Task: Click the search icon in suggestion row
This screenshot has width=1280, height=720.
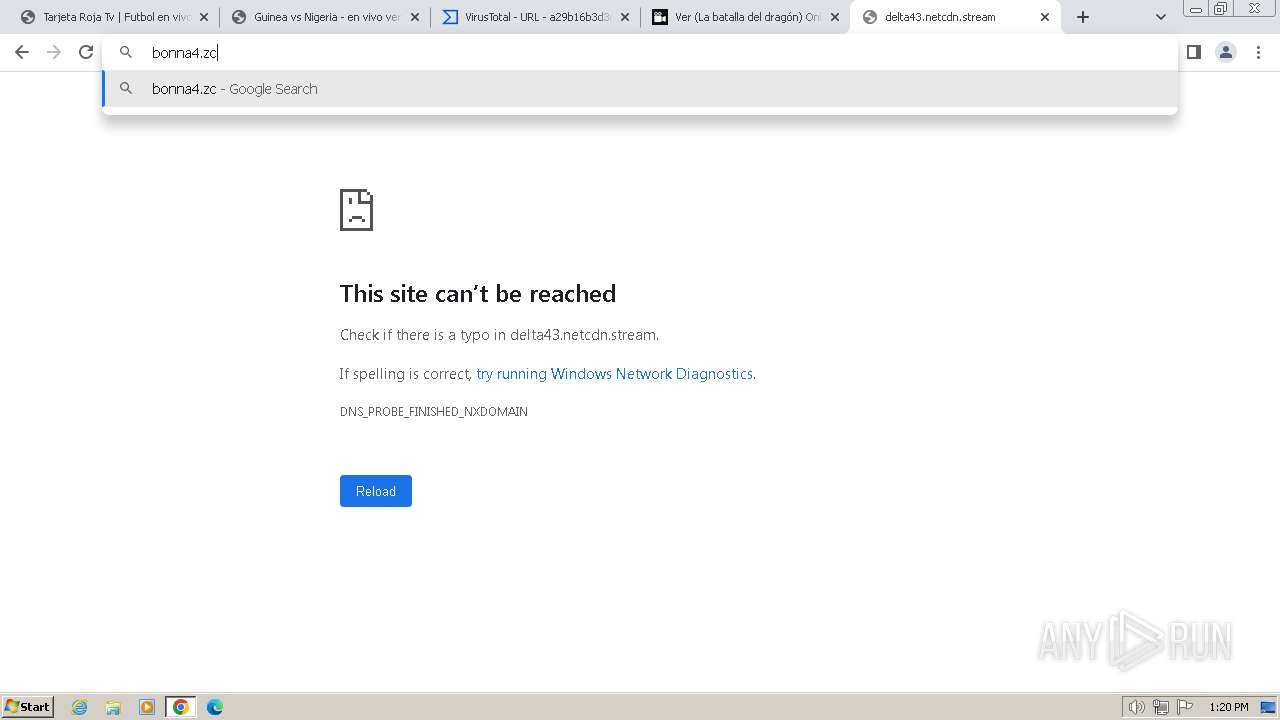Action: coord(126,89)
